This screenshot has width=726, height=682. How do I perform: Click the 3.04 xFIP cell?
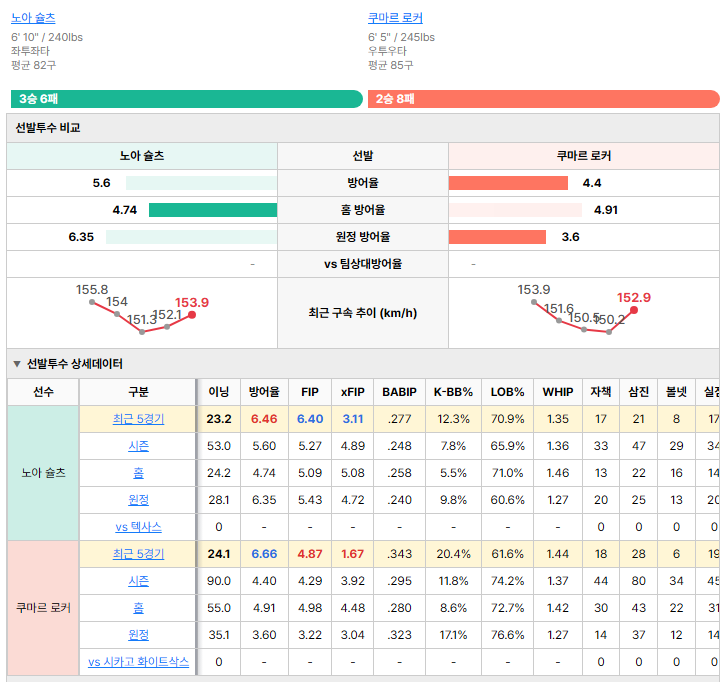tap(353, 635)
